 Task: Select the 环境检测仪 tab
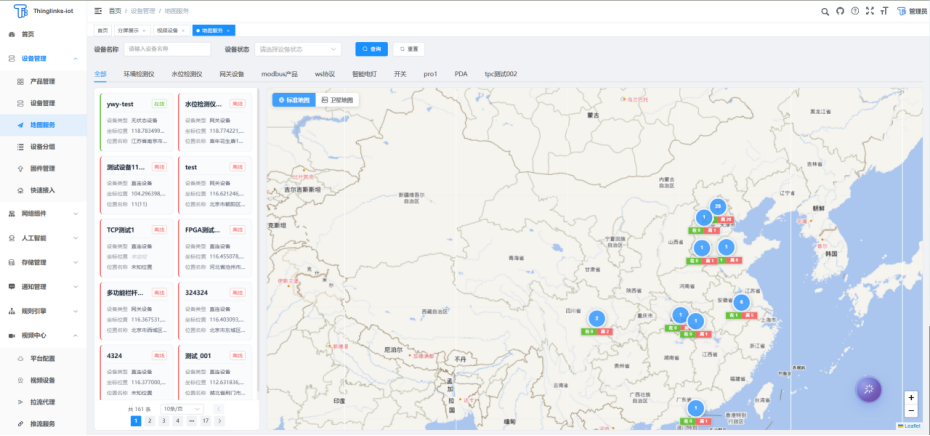[x=139, y=74]
